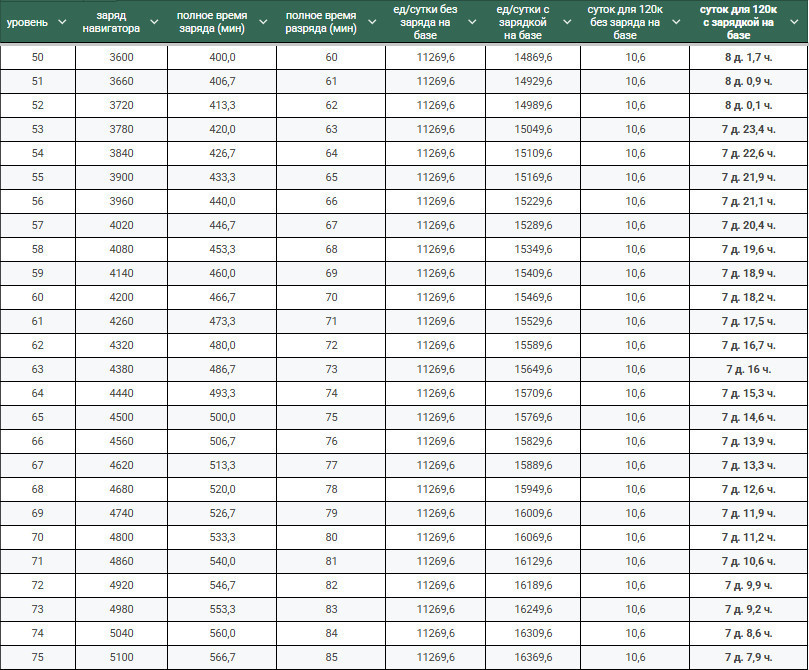Select cell with charge value 3600
This screenshot has height=670, width=809.
(x=121, y=57)
